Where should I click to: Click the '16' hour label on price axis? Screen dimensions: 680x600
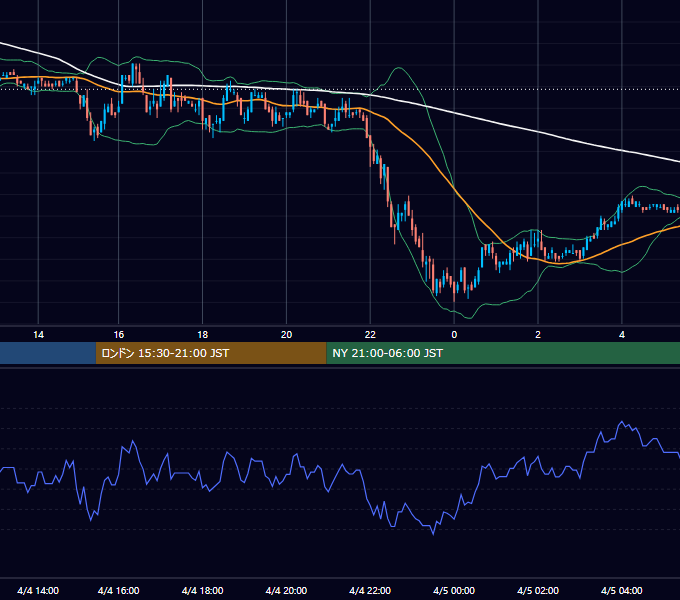[119, 335]
